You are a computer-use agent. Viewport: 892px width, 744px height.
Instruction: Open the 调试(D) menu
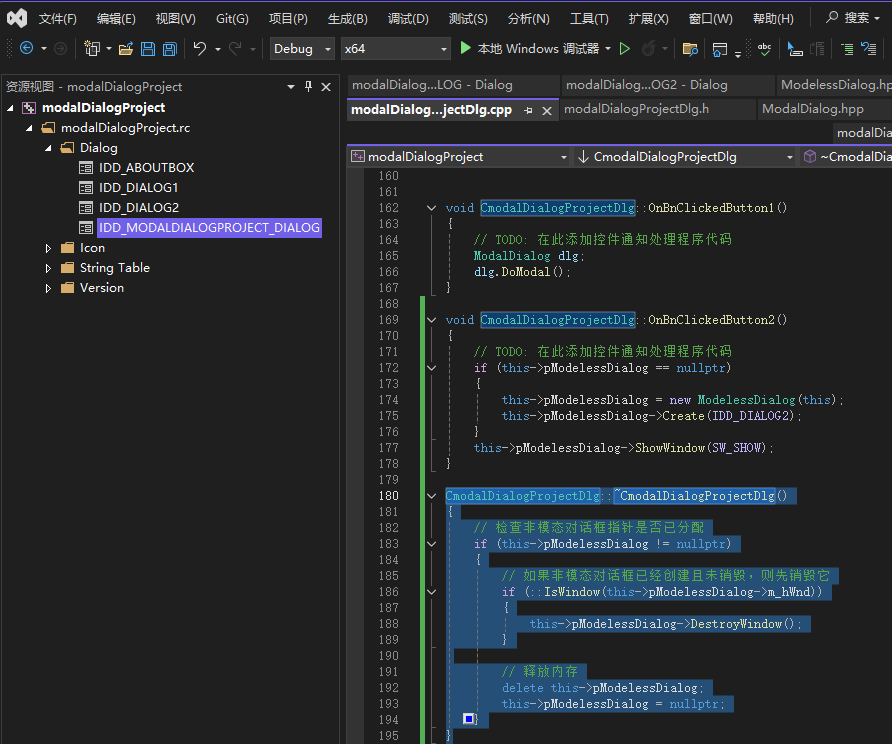407,18
